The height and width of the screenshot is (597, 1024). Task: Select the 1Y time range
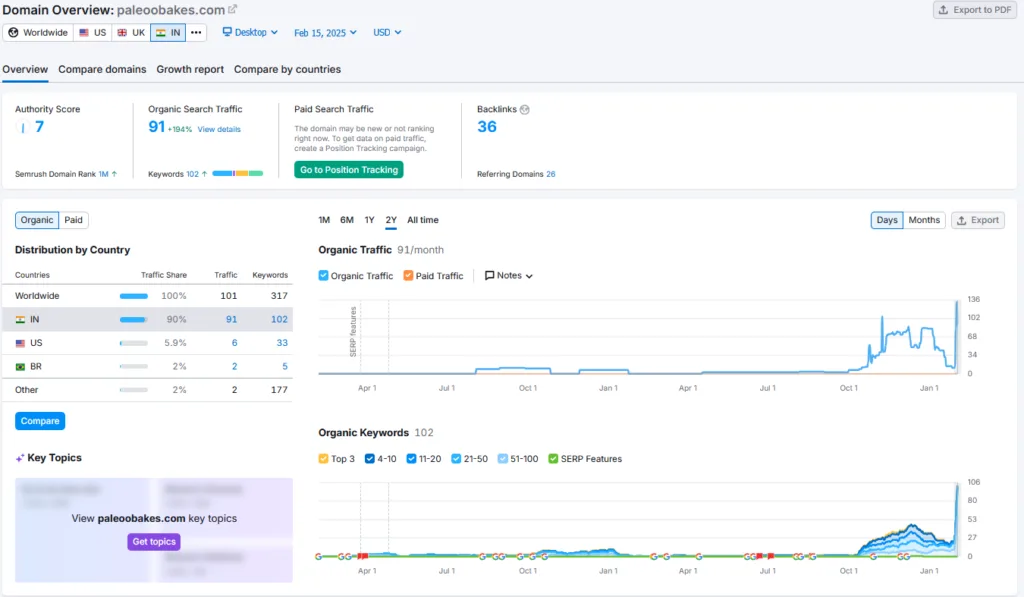(370, 220)
